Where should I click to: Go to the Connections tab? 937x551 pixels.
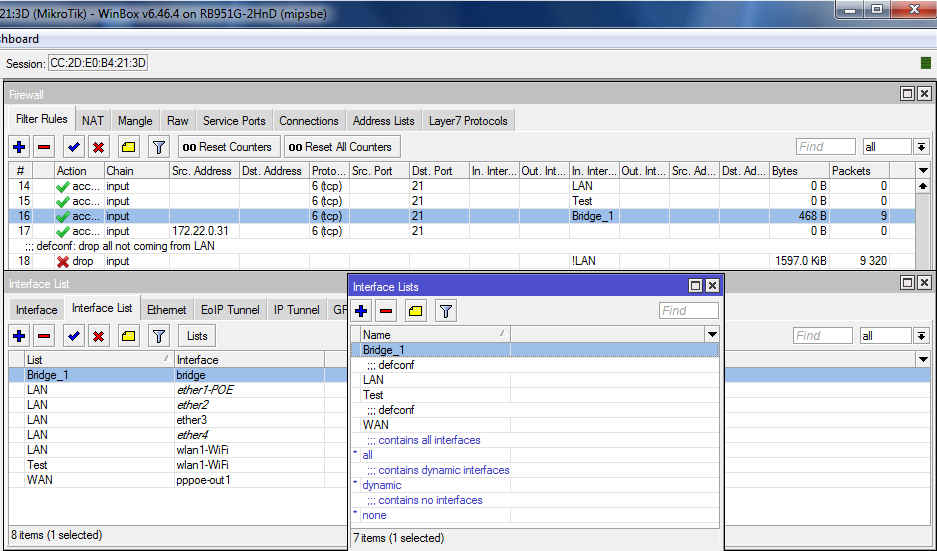click(x=309, y=121)
